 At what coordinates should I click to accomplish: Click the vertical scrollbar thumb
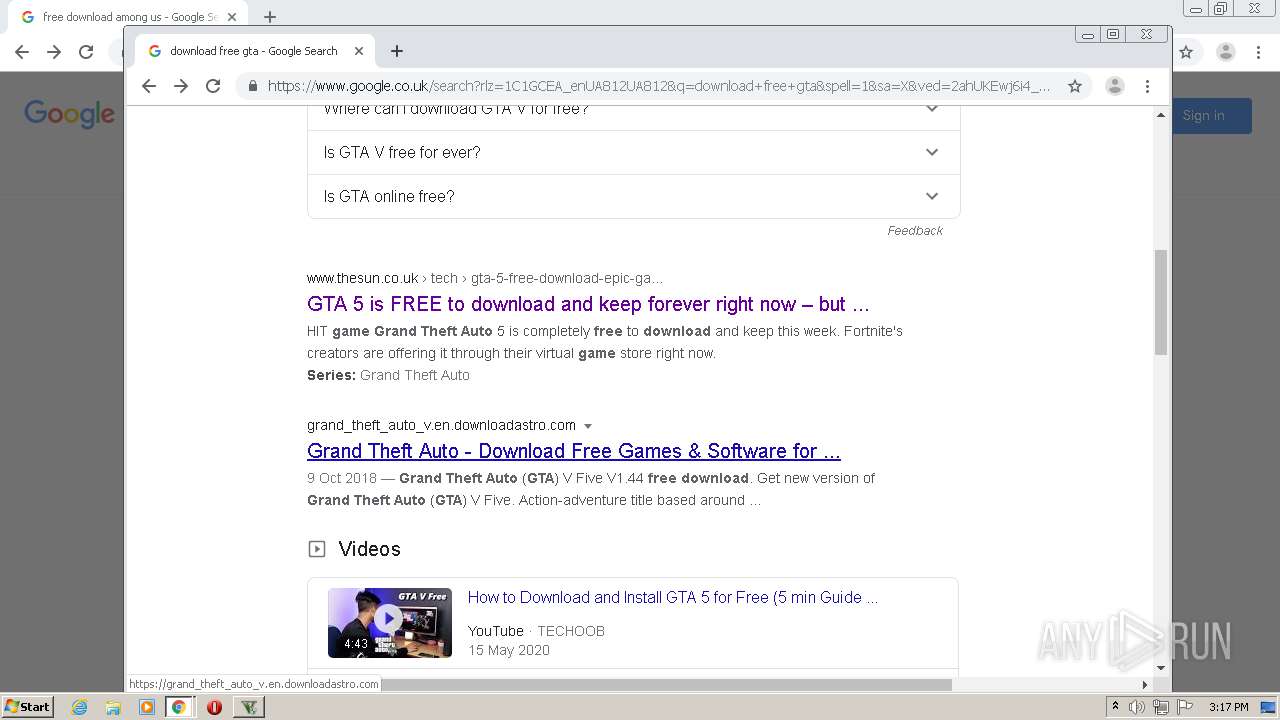coord(1161,302)
